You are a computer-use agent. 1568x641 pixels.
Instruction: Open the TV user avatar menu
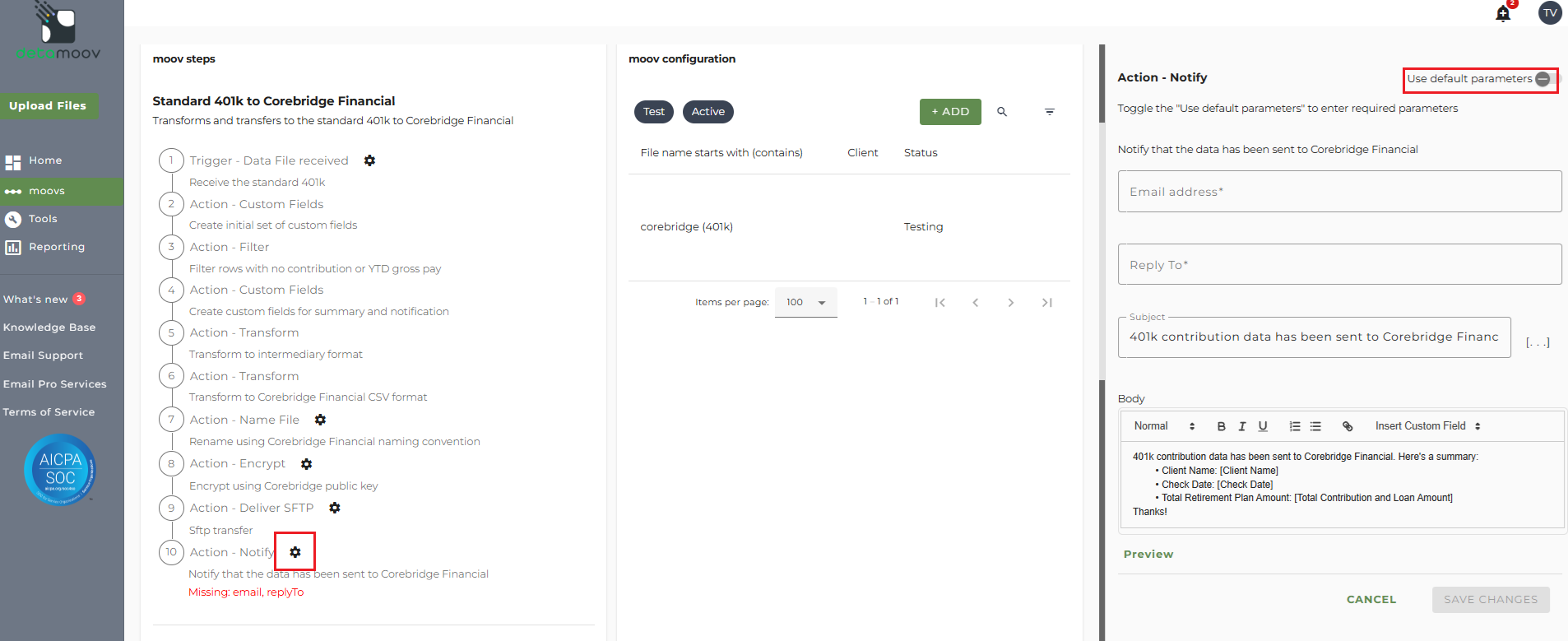[1550, 13]
